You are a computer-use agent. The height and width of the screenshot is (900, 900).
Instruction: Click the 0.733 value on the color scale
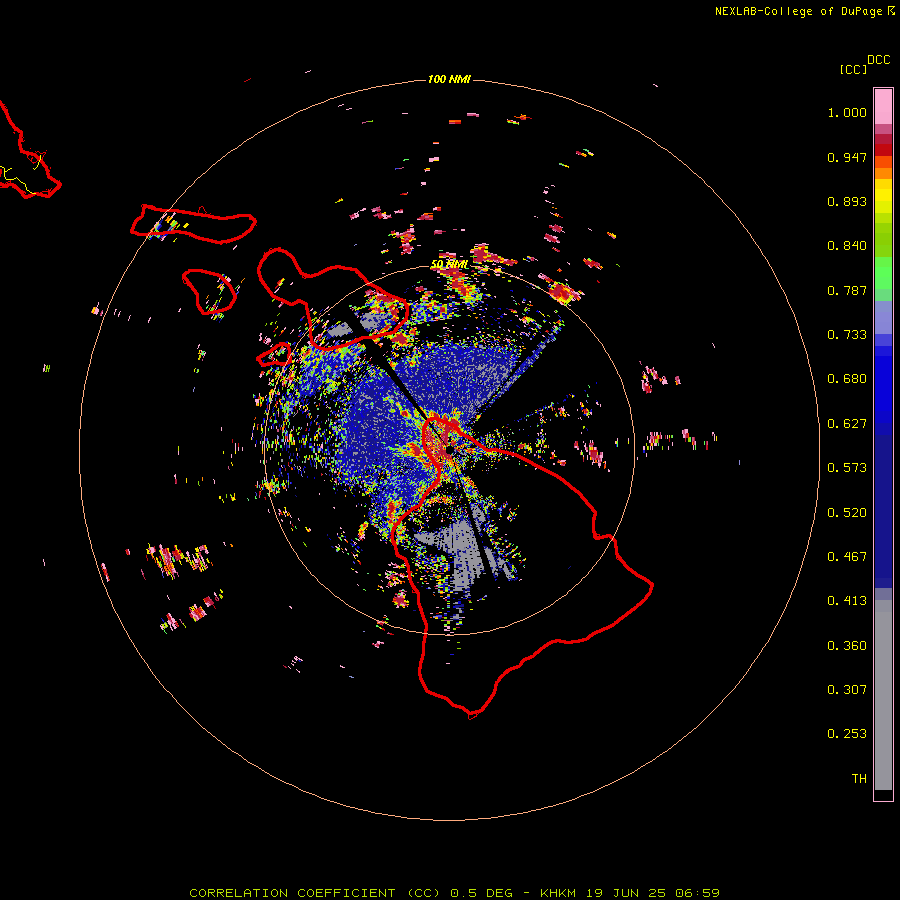(x=847, y=335)
